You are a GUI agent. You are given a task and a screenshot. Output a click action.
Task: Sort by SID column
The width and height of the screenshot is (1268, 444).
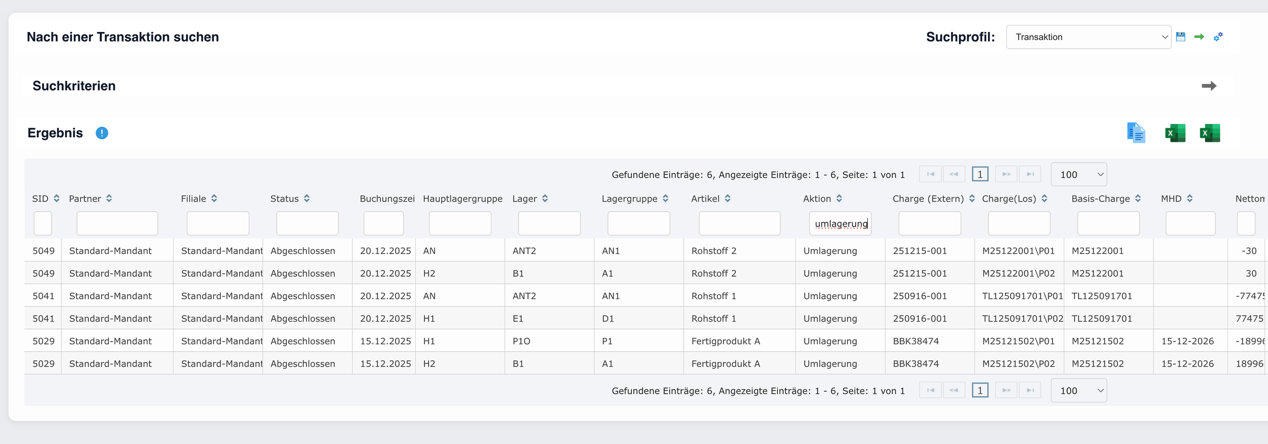point(57,199)
